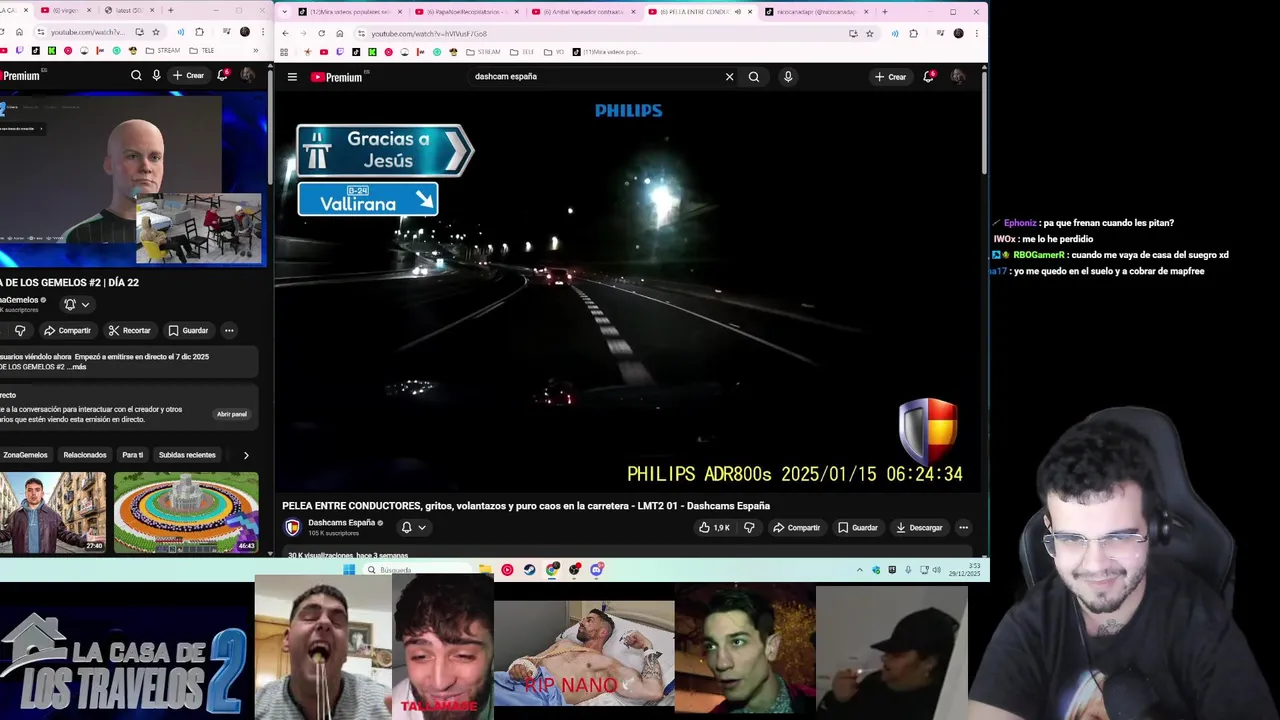Open tab search dropdown in right browser
Image resolution: width=1280 pixels, height=720 pixels.
pos(285,12)
